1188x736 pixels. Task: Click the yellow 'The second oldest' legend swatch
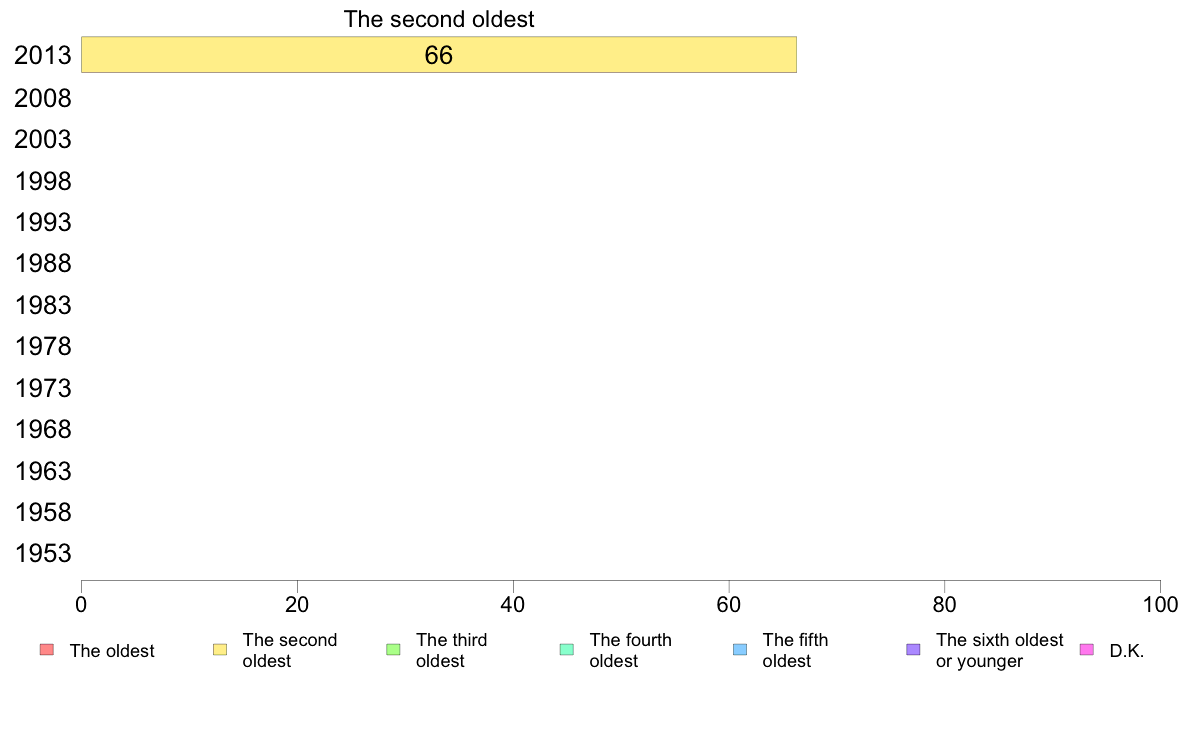point(220,650)
